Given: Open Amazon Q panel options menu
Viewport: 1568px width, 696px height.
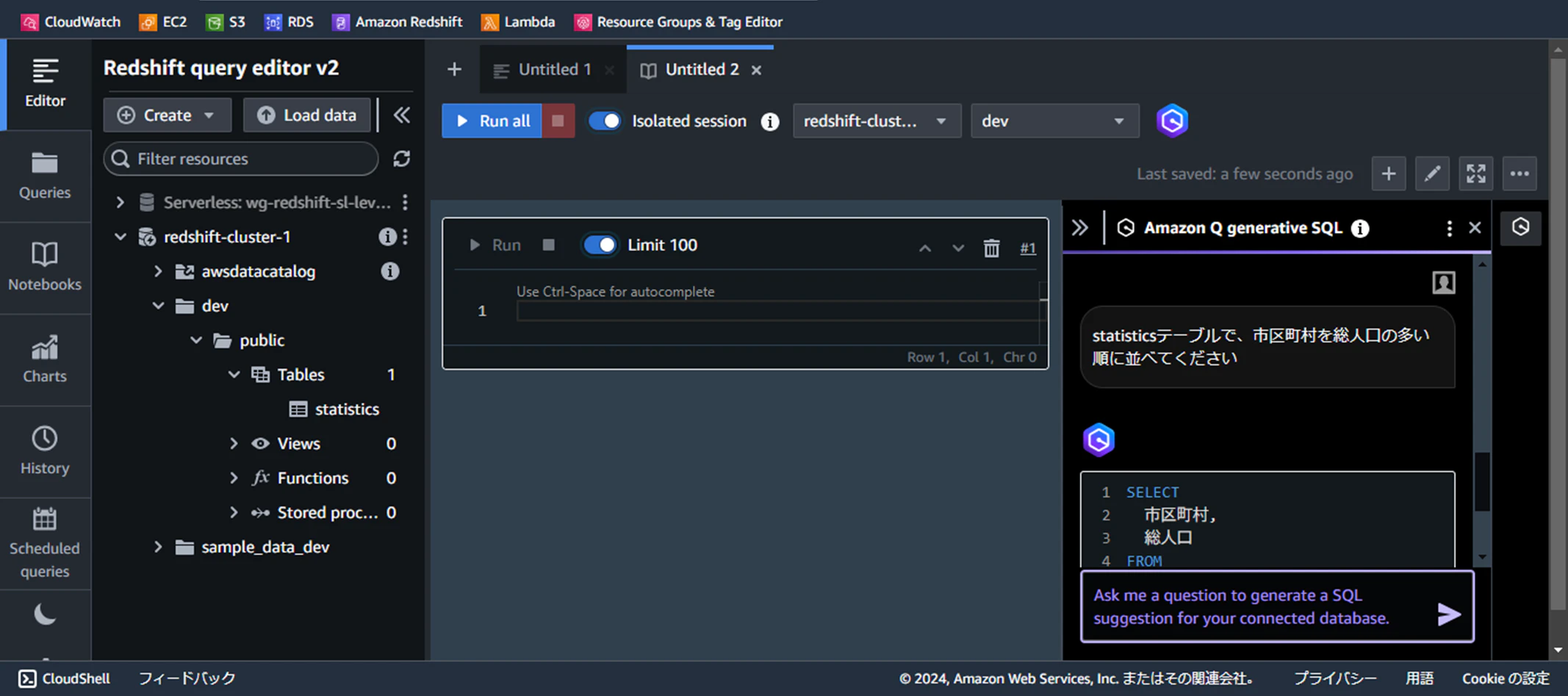Looking at the screenshot, I should coord(1449,229).
